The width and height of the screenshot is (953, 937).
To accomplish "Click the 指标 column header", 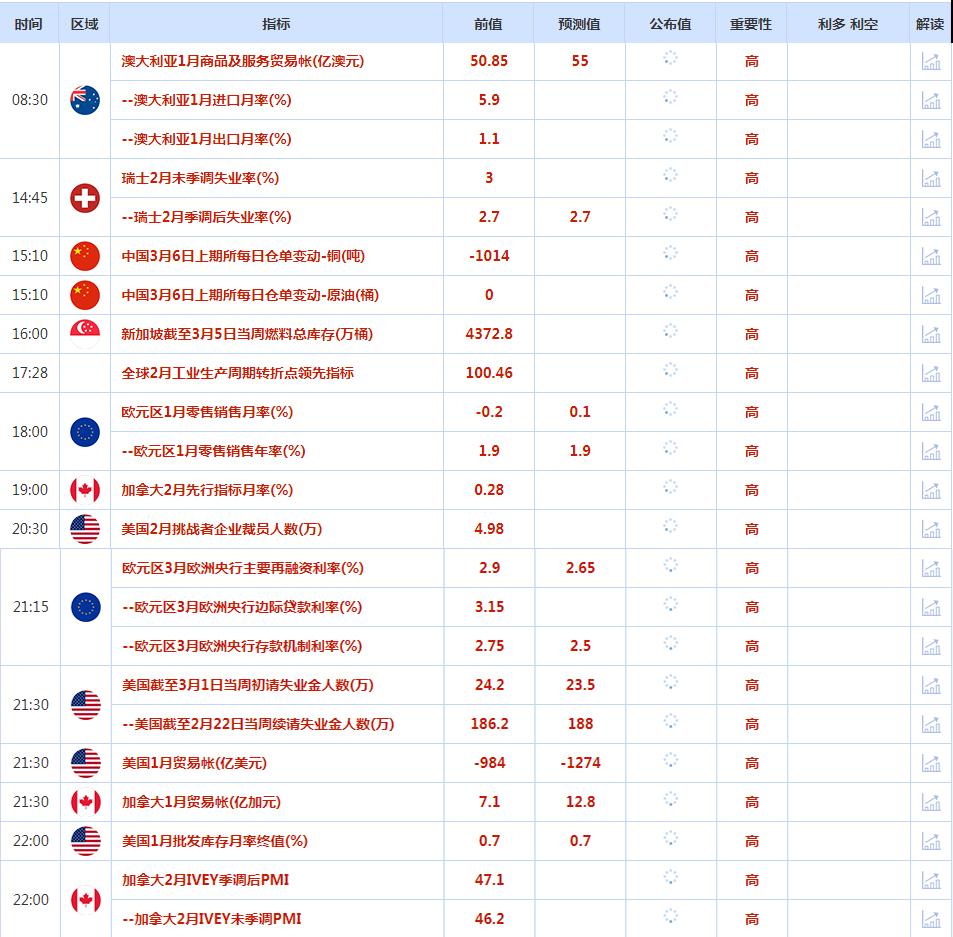I will click(276, 24).
